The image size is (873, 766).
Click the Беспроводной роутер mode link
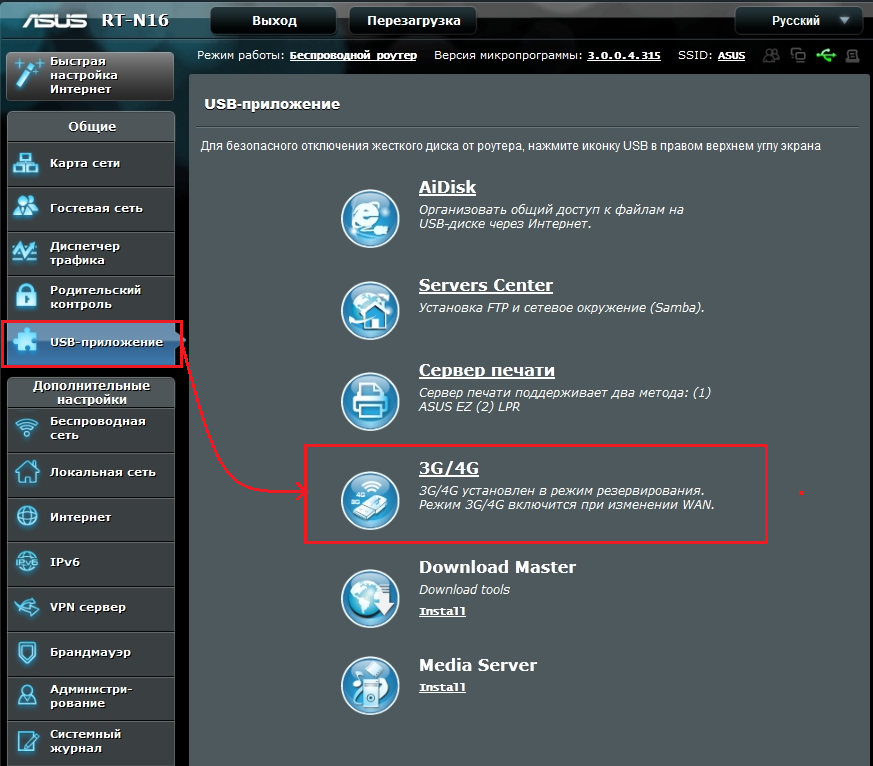point(353,56)
